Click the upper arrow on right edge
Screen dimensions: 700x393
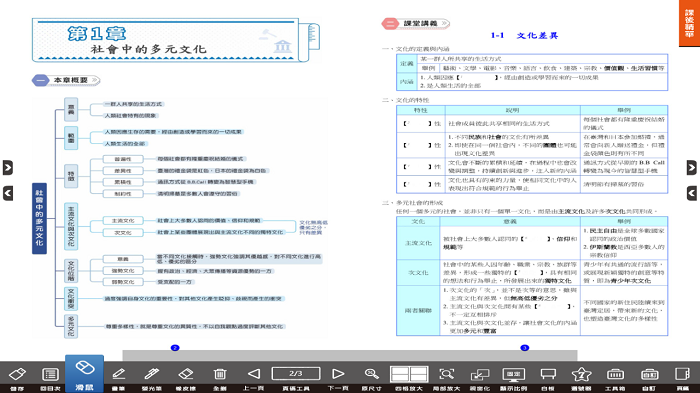pos(692,167)
